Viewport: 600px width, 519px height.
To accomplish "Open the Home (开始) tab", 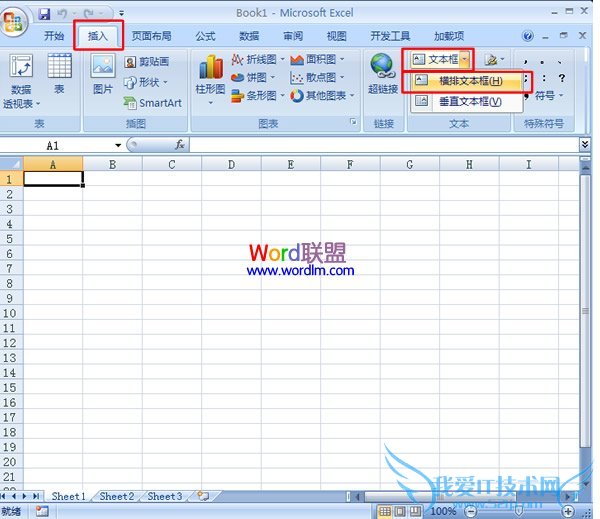I will coord(54,36).
